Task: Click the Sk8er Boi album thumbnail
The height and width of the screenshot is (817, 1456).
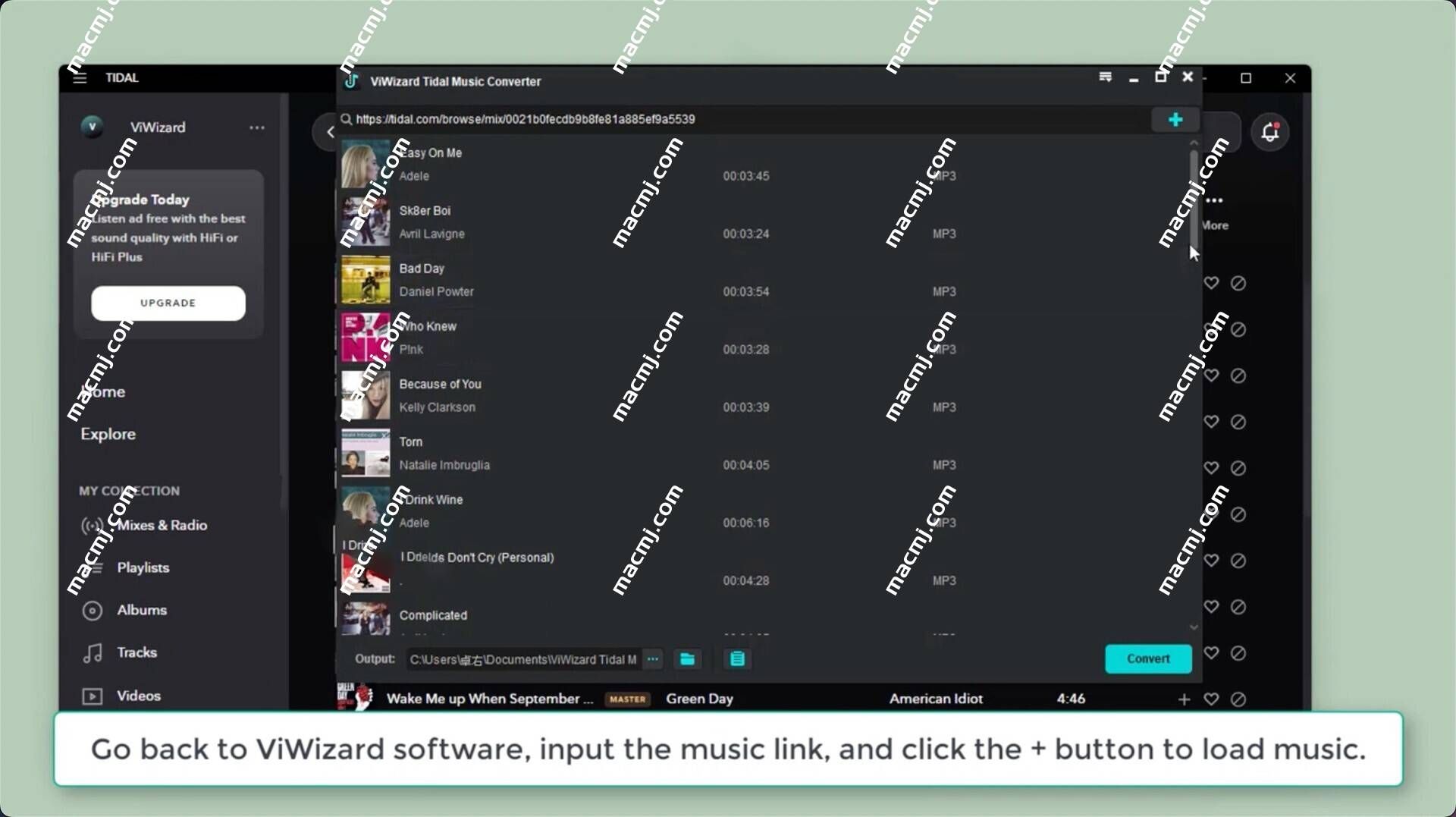Action: 366,222
